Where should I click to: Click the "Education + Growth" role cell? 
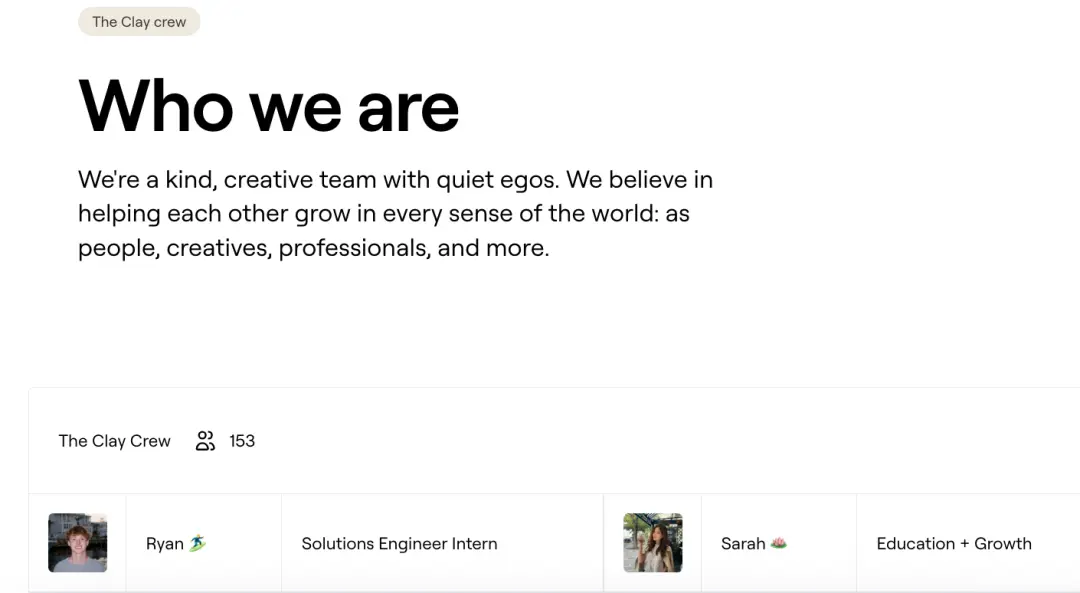tap(953, 544)
